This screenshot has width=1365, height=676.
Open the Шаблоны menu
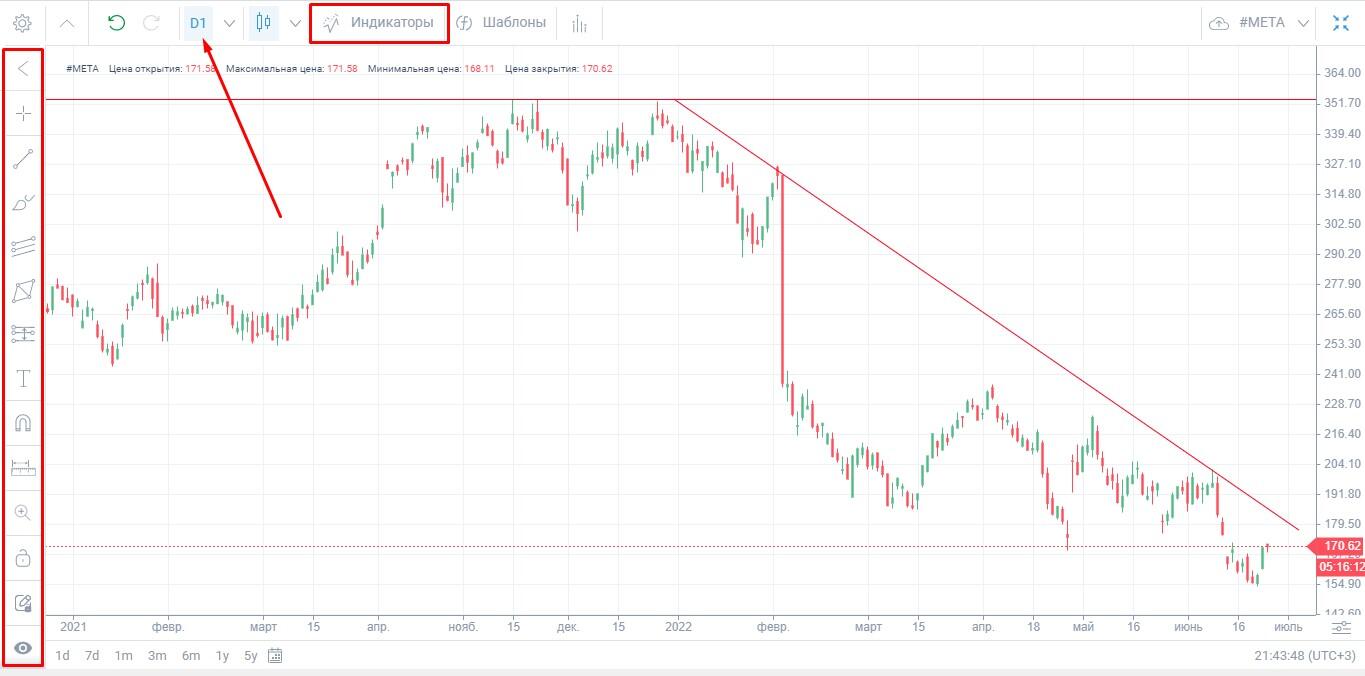[x=501, y=23]
